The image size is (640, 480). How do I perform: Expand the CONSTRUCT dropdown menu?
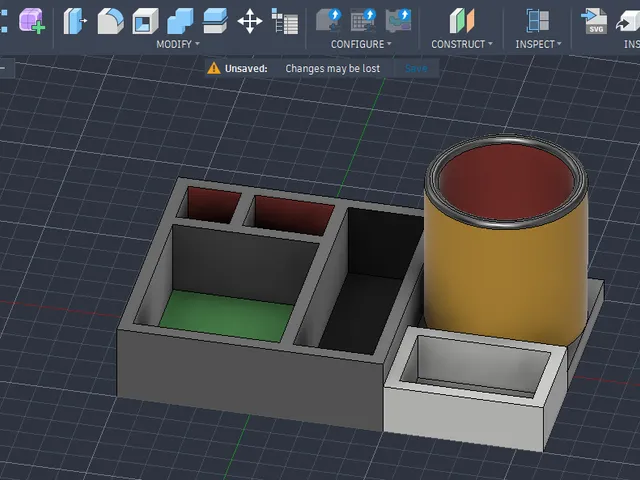click(462, 44)
